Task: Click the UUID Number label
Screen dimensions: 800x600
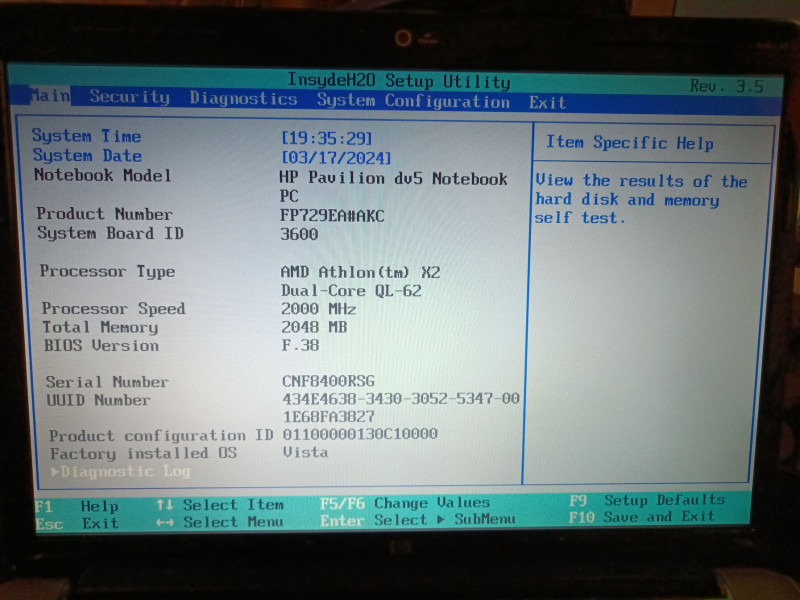Action: 98,399
